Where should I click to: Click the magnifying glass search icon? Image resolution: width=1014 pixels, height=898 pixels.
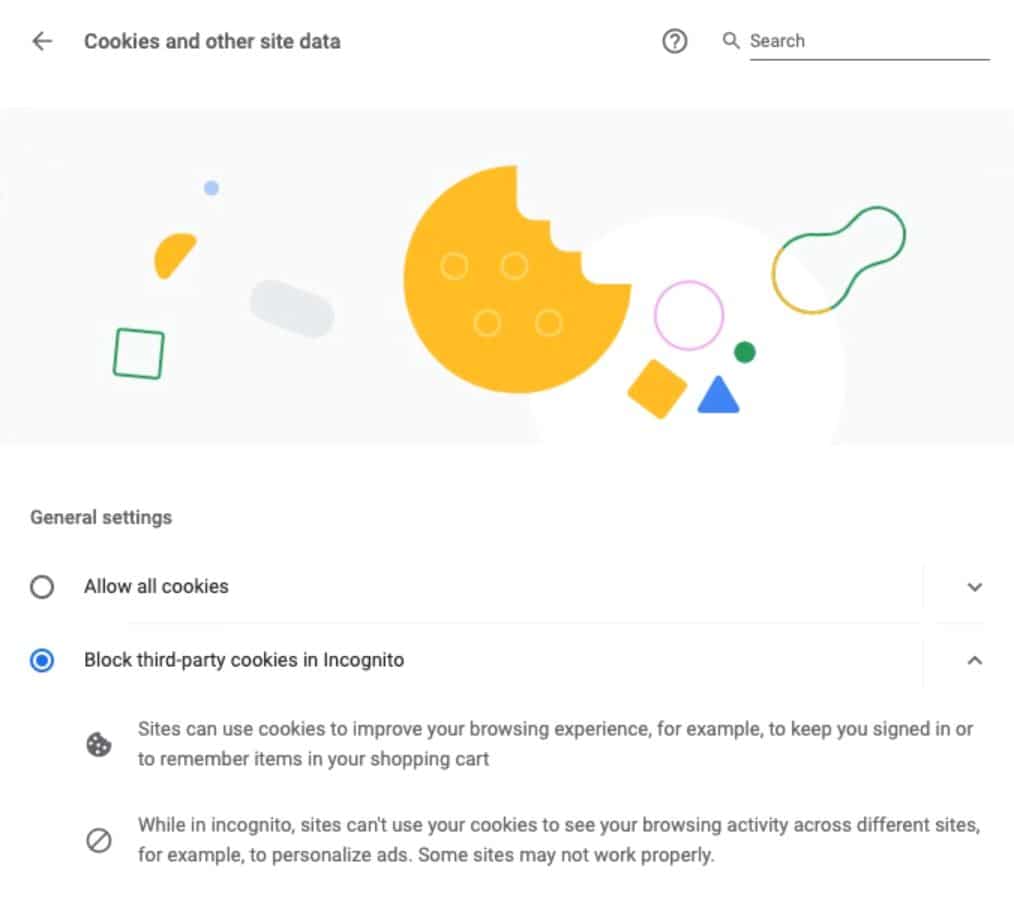click(x=731, y=41)
